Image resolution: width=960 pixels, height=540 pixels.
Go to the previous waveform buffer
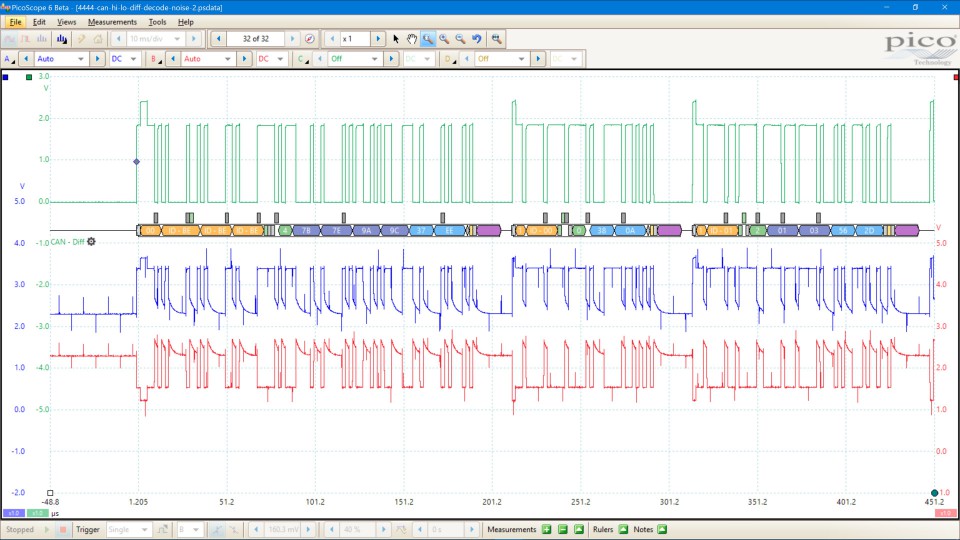click(x=218, y=39)
